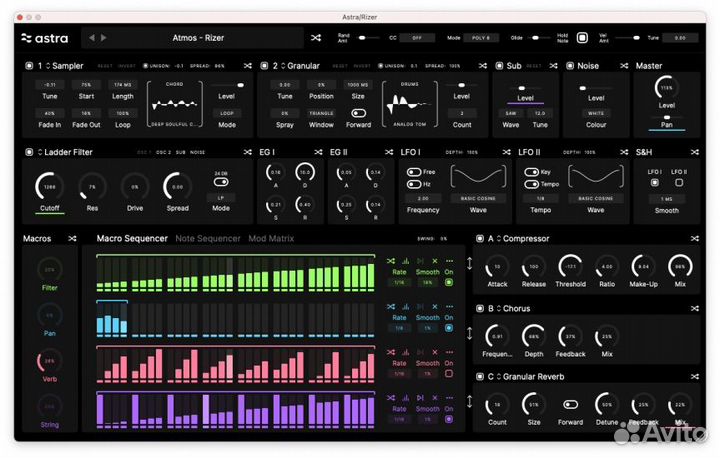Clear the pink Verb sequencer lane
The width and height of the screenshot is (720, 458).
click(x=435, y=352)
